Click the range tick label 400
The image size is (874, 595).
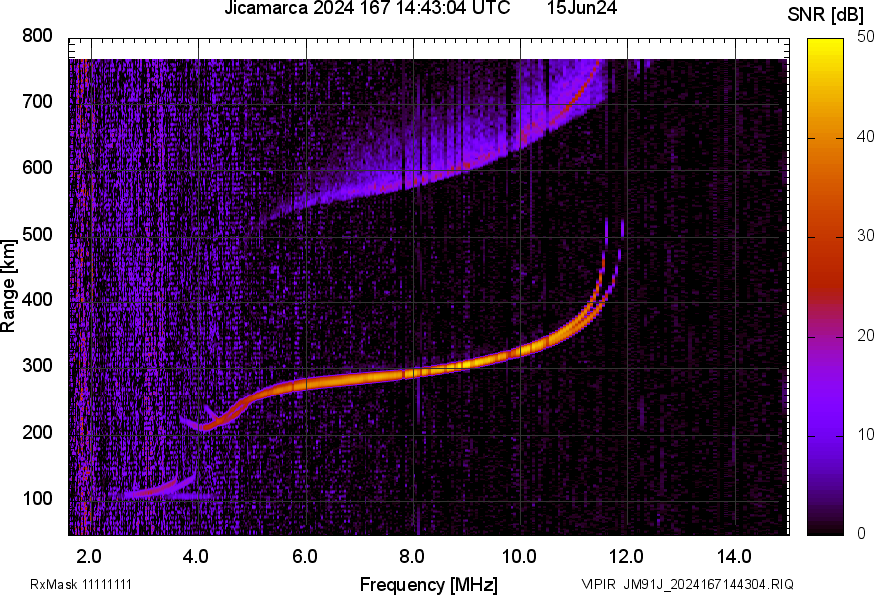(x=37, y=300)
